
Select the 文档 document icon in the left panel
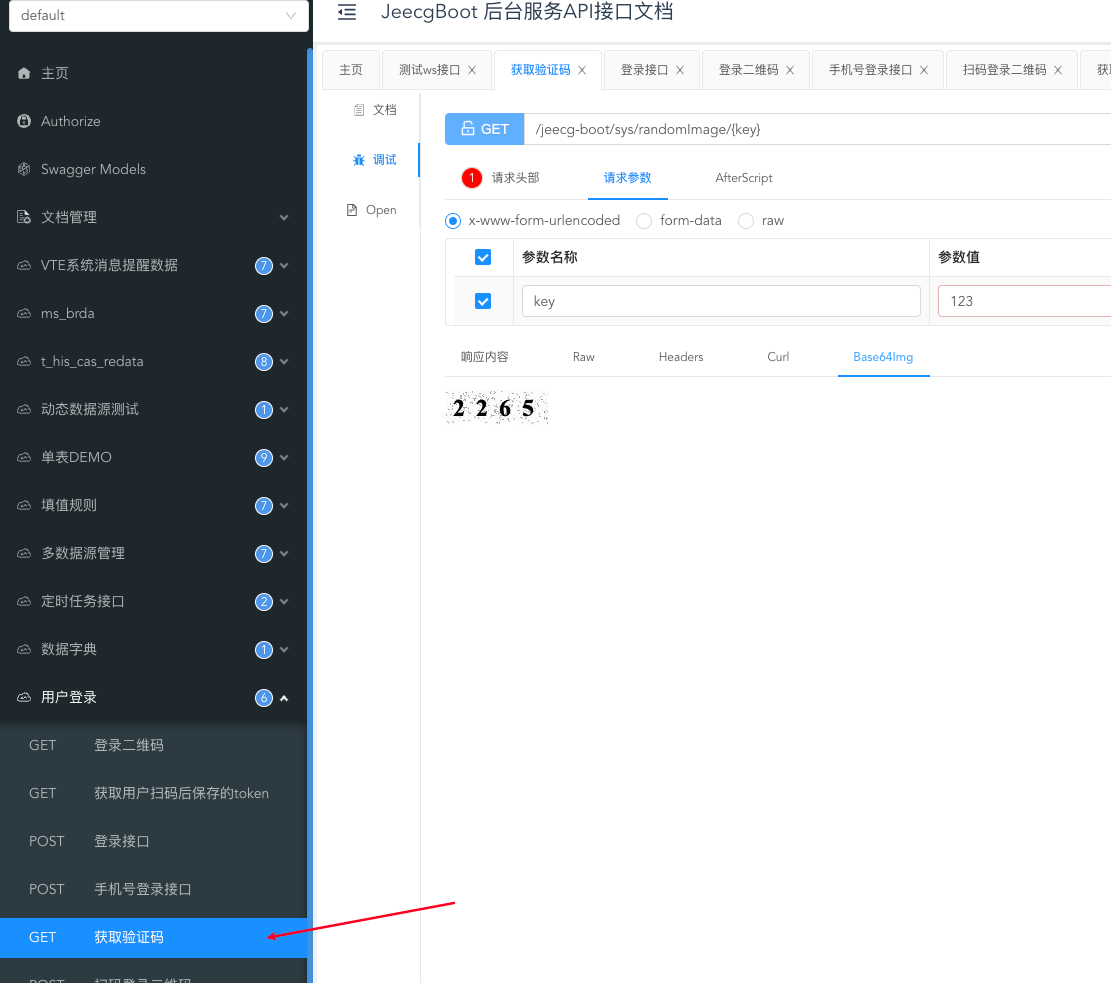coord(362,109)
